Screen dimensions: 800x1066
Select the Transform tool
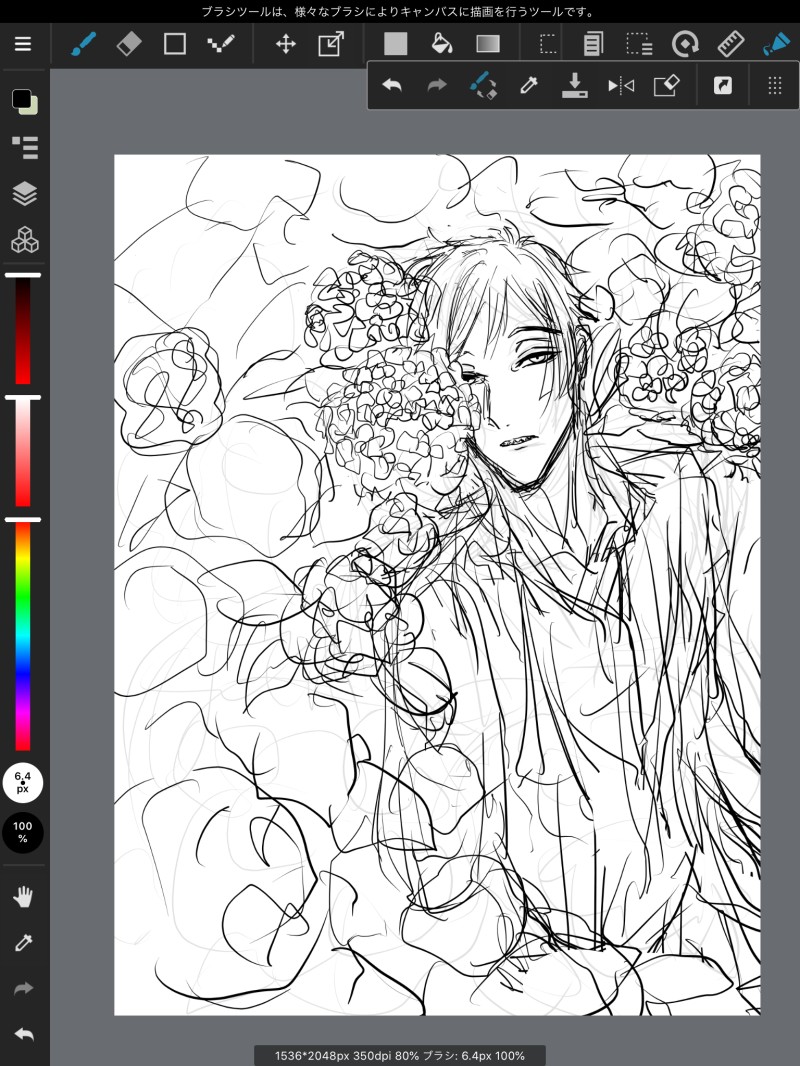(331, 44)
